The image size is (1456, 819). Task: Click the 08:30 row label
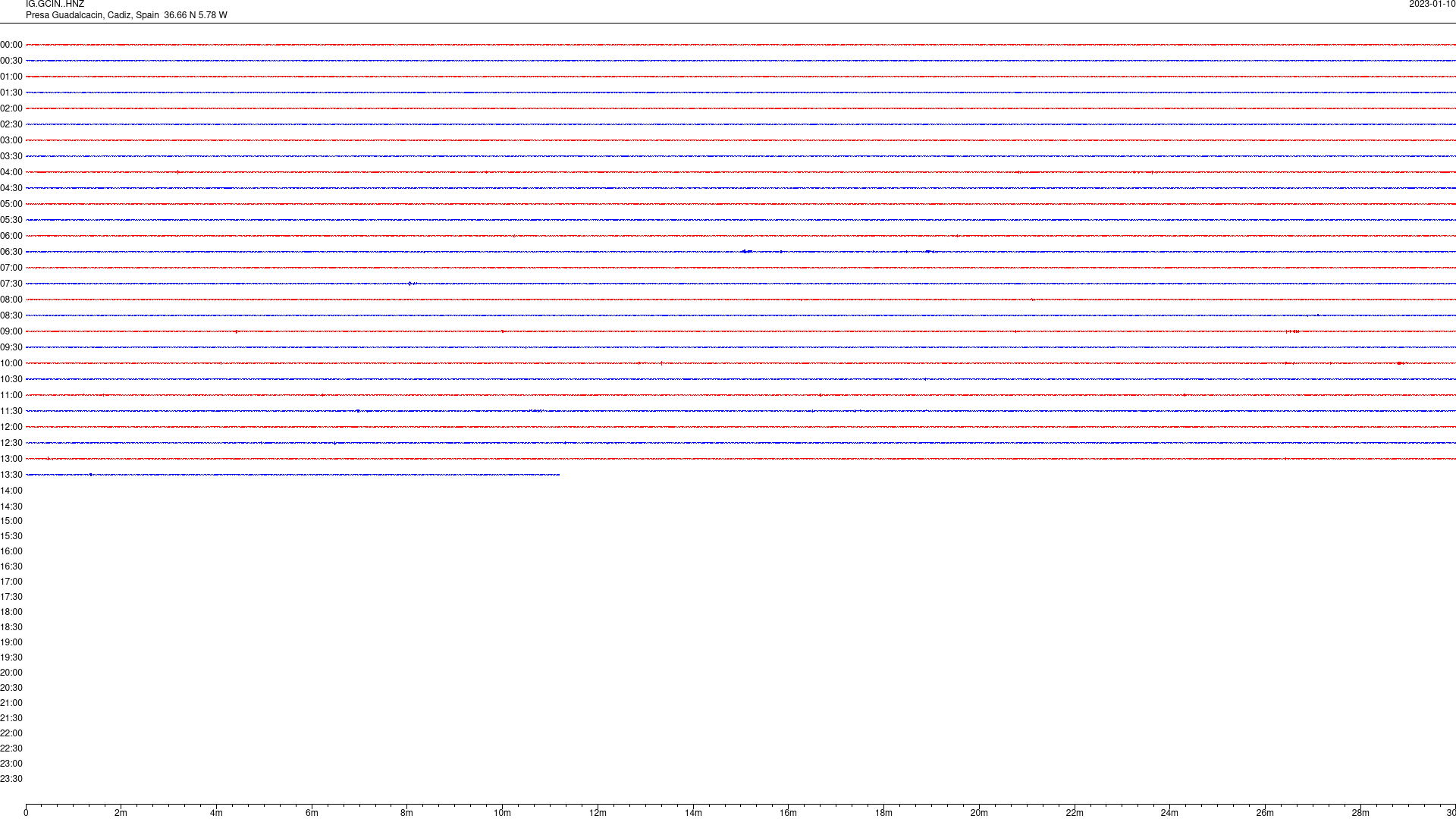[11, 315]
